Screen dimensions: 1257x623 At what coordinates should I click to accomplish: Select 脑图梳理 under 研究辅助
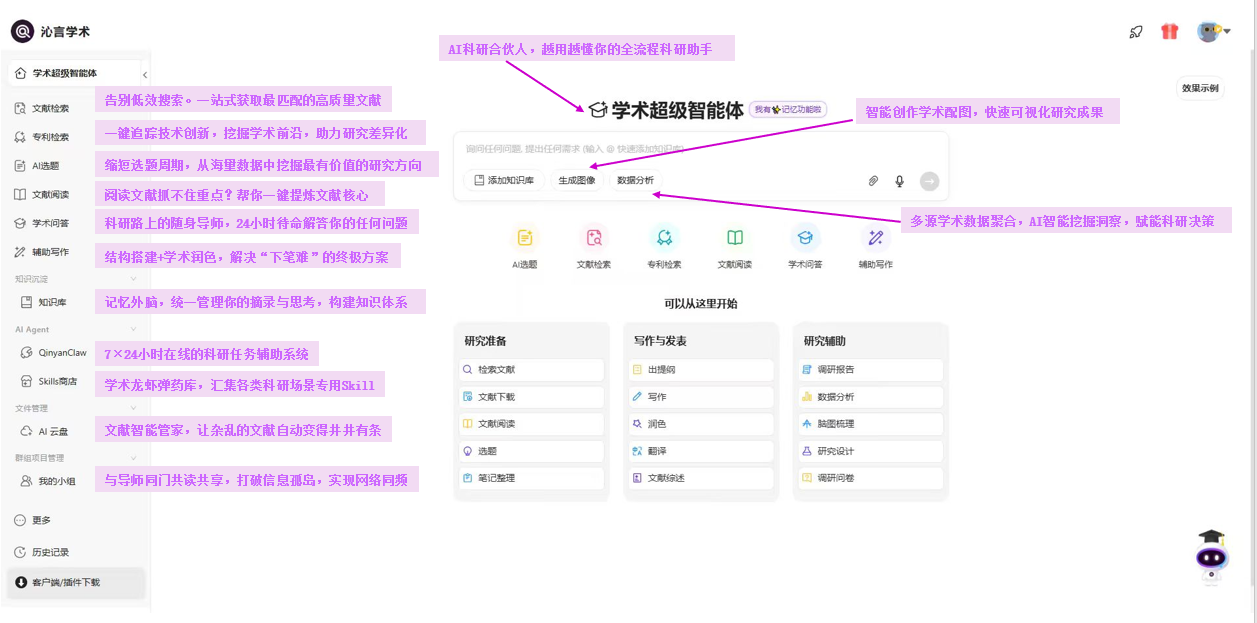click(871, 424)
